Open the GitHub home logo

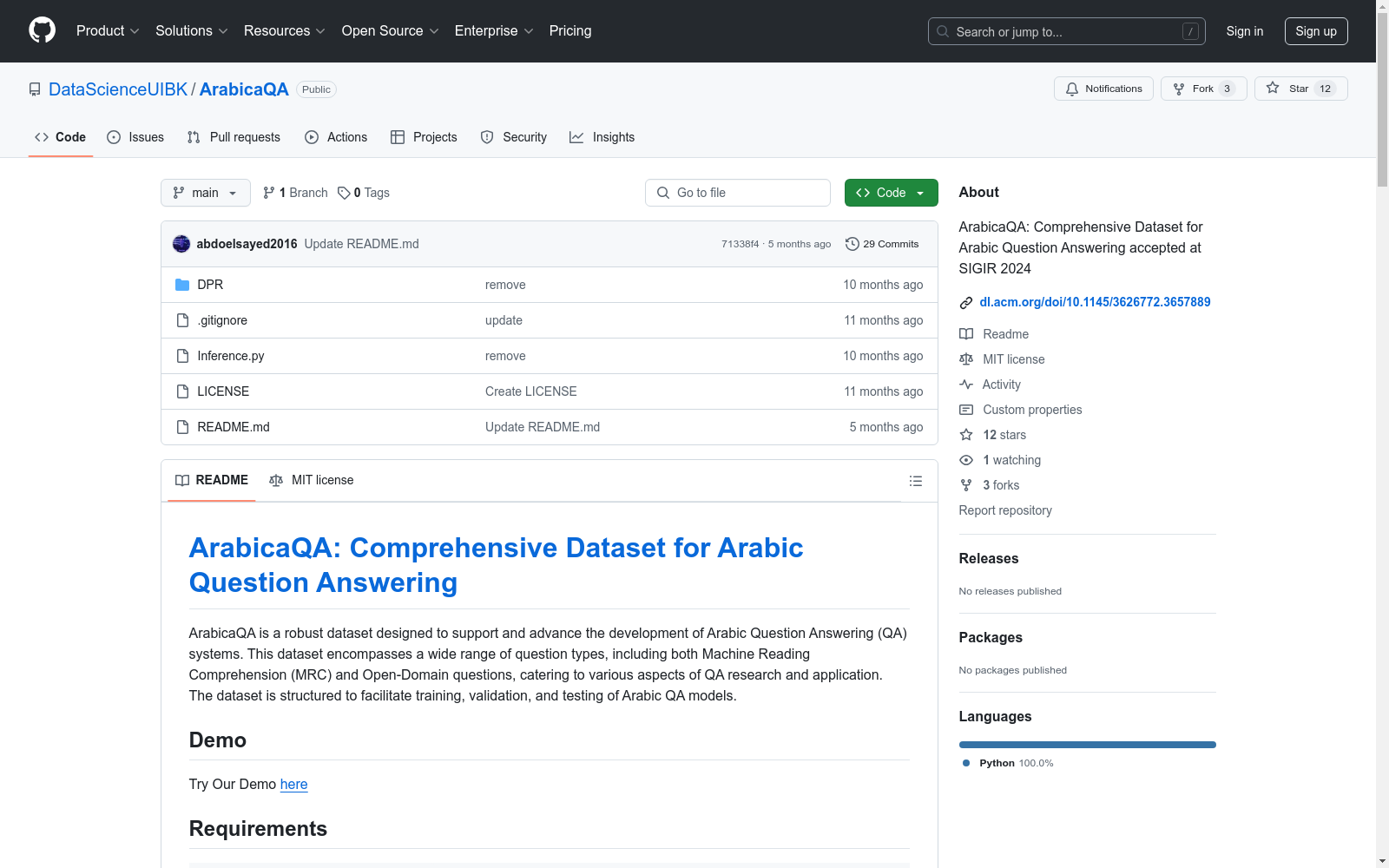click(x=42, y=30)
